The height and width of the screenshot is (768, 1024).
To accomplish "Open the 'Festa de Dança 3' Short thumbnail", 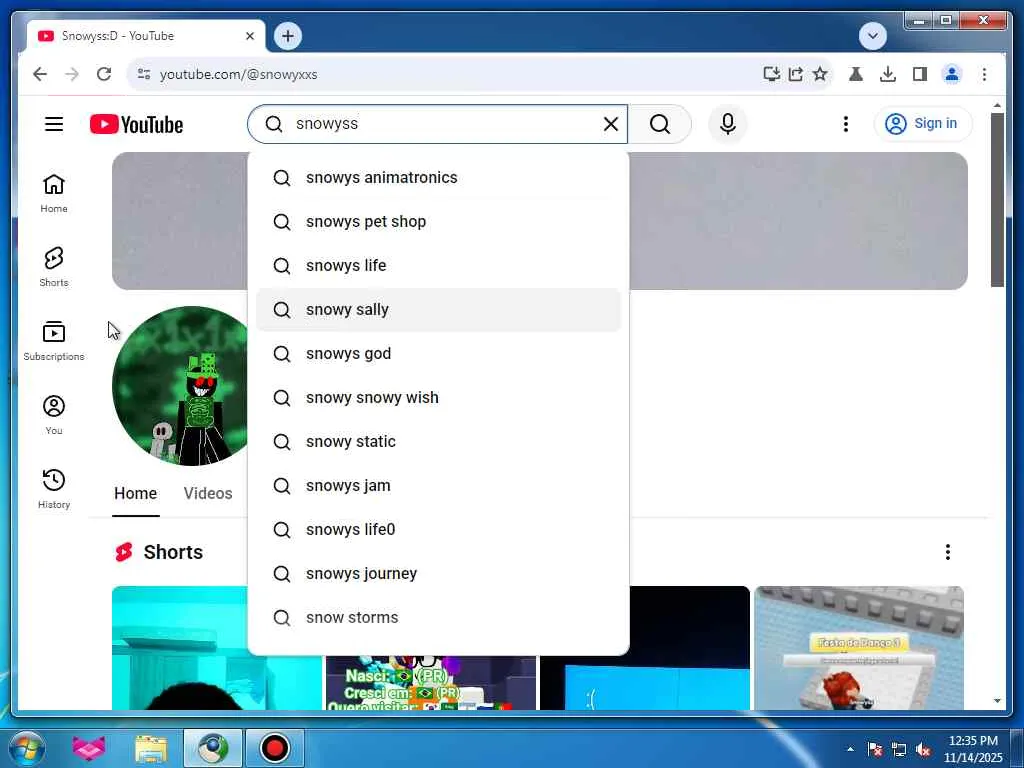I will [859, 648].
